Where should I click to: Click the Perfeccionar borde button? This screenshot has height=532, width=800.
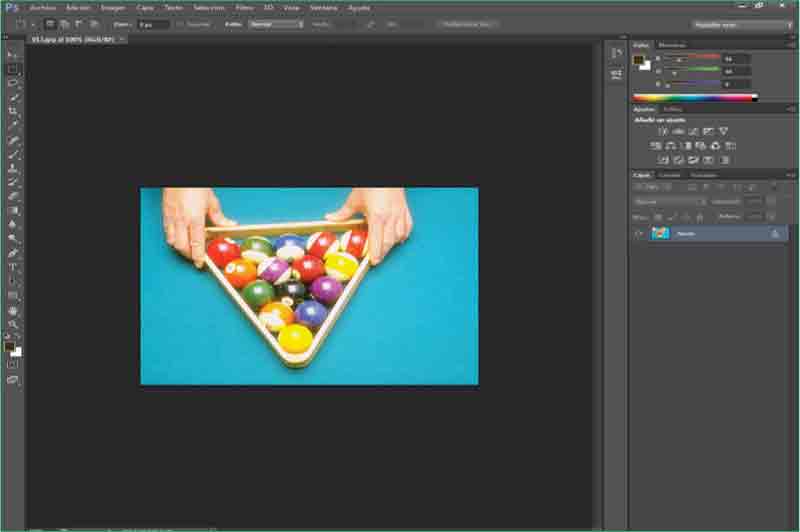coord(467,23)
